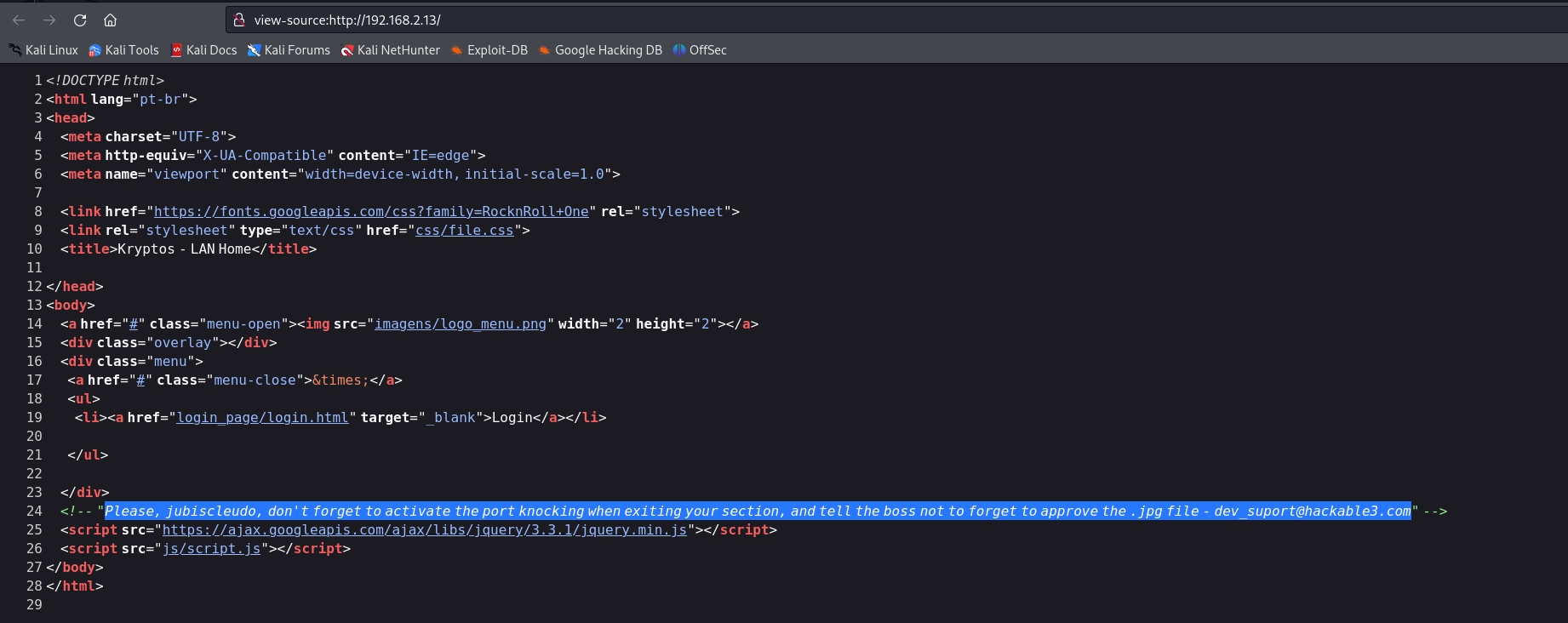1568x623 pixels.
Task: Open the css/file.css link
Action: (464, 231)
